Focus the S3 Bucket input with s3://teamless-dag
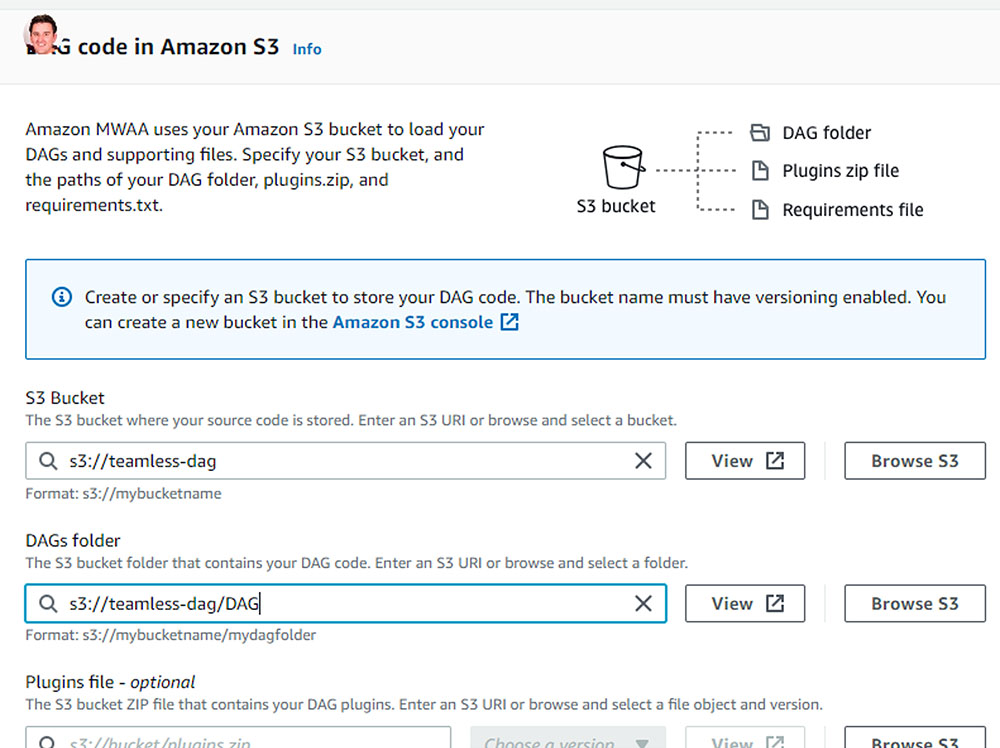 pos(345,460)
